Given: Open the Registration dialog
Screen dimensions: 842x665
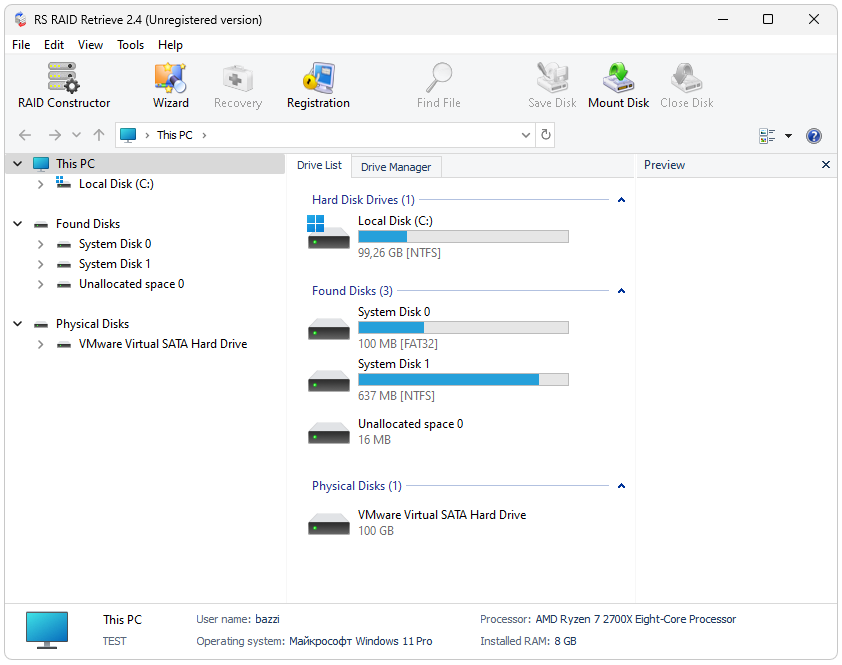Looking at the screenshot, I should (x=318, y=85).
